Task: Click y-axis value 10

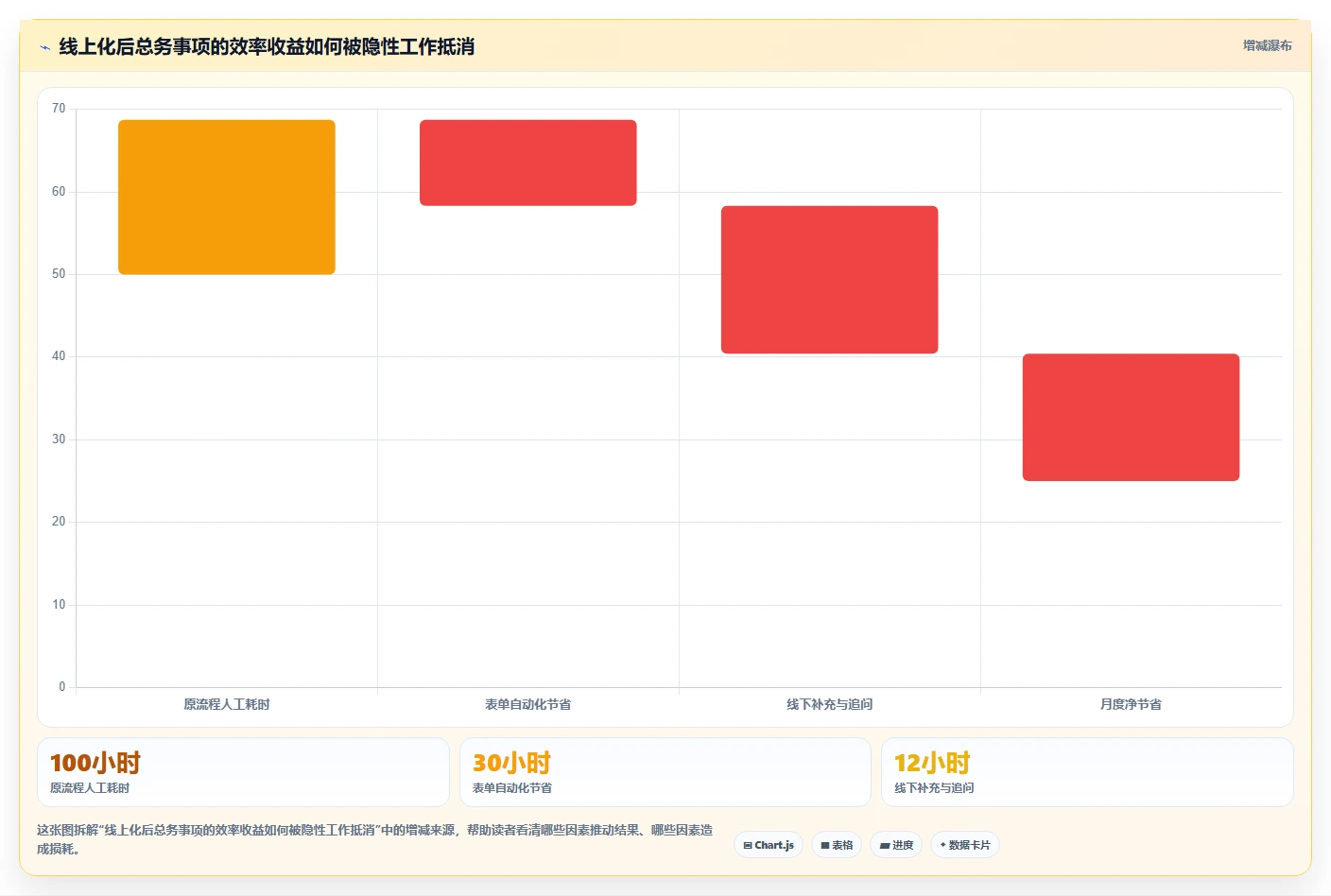Action: point(59,605)
